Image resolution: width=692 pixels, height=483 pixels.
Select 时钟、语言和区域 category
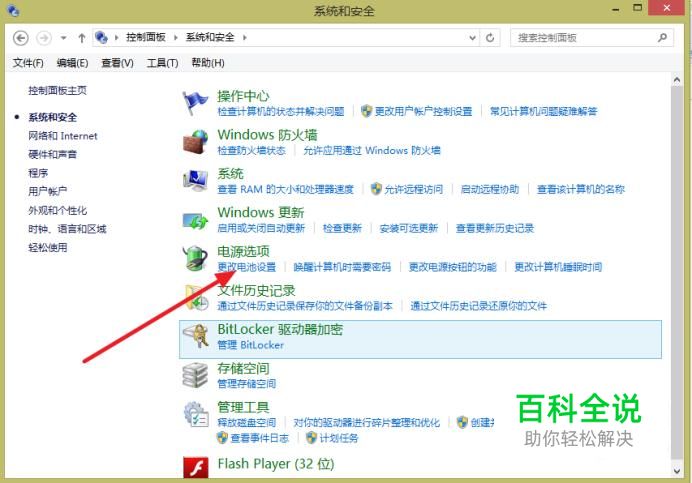(67, 229)
